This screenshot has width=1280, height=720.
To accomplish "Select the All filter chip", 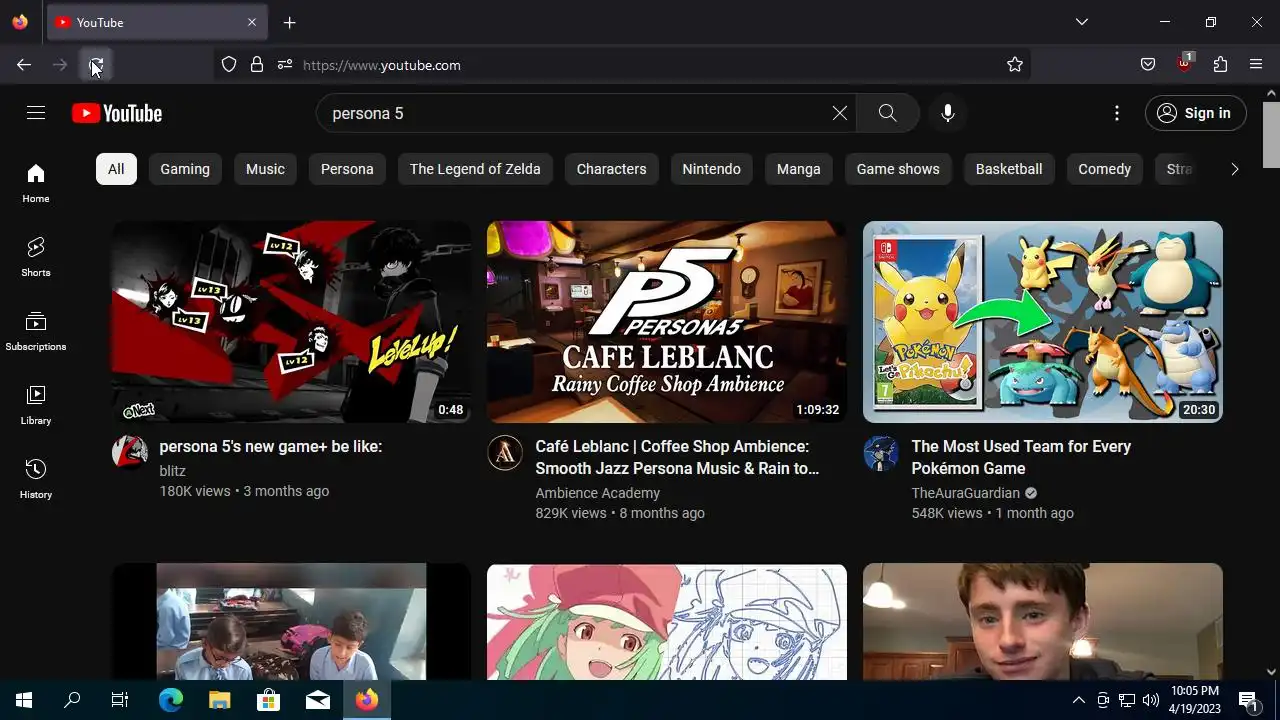I will (116, 169).
